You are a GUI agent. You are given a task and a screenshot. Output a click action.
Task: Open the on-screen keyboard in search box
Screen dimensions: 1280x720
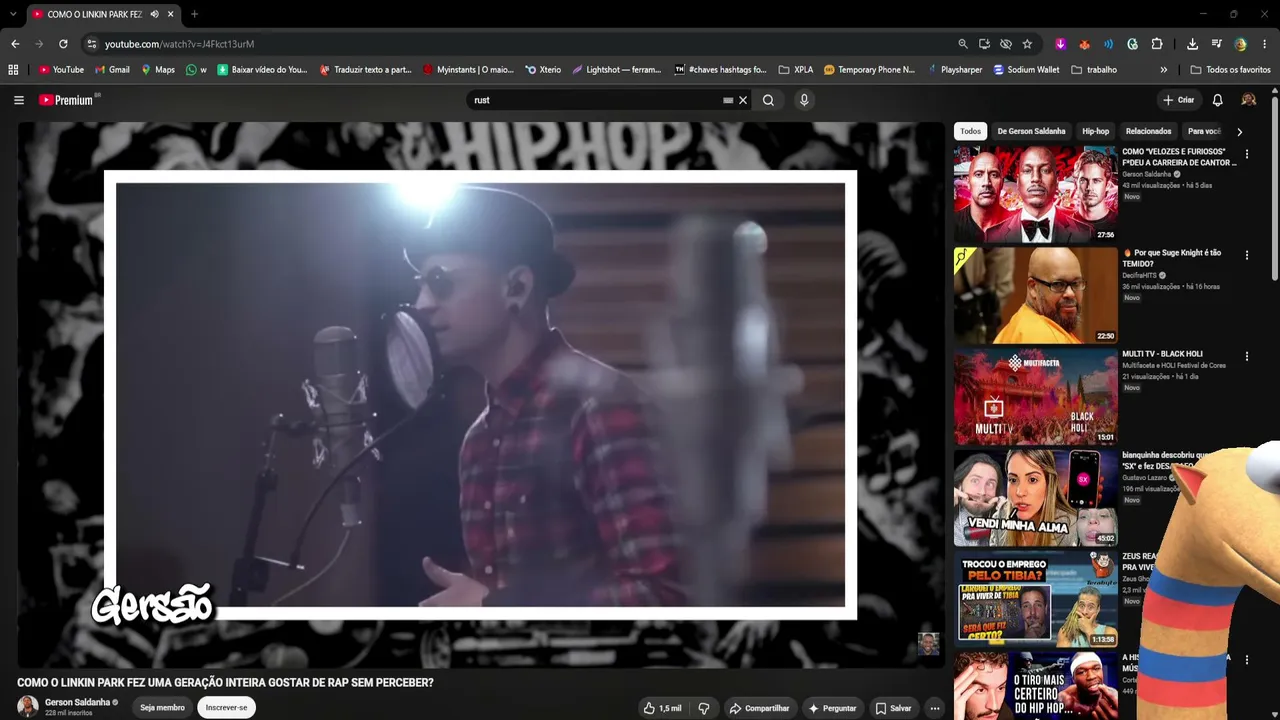pos(728,100)
